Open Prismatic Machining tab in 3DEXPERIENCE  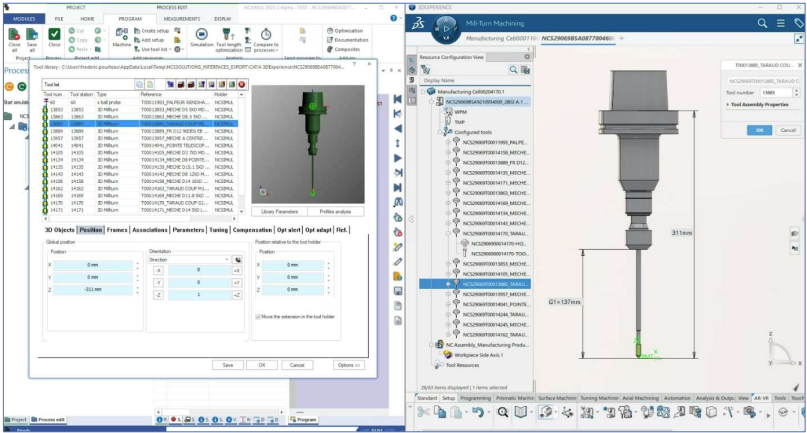pos(515,398)
